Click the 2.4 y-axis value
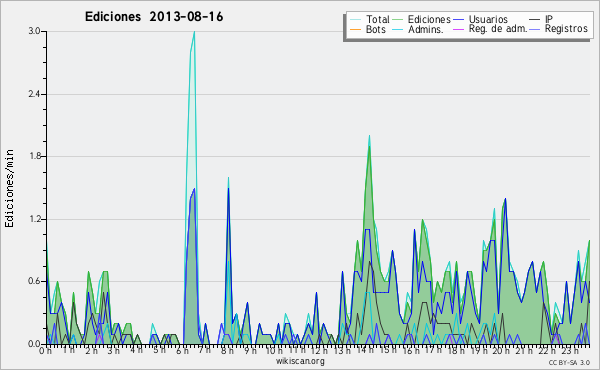600x370 pixels. point(34,94)
